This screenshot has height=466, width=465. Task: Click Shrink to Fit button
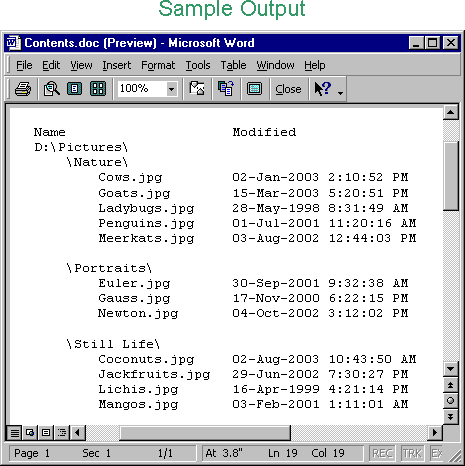coord(226,89)
